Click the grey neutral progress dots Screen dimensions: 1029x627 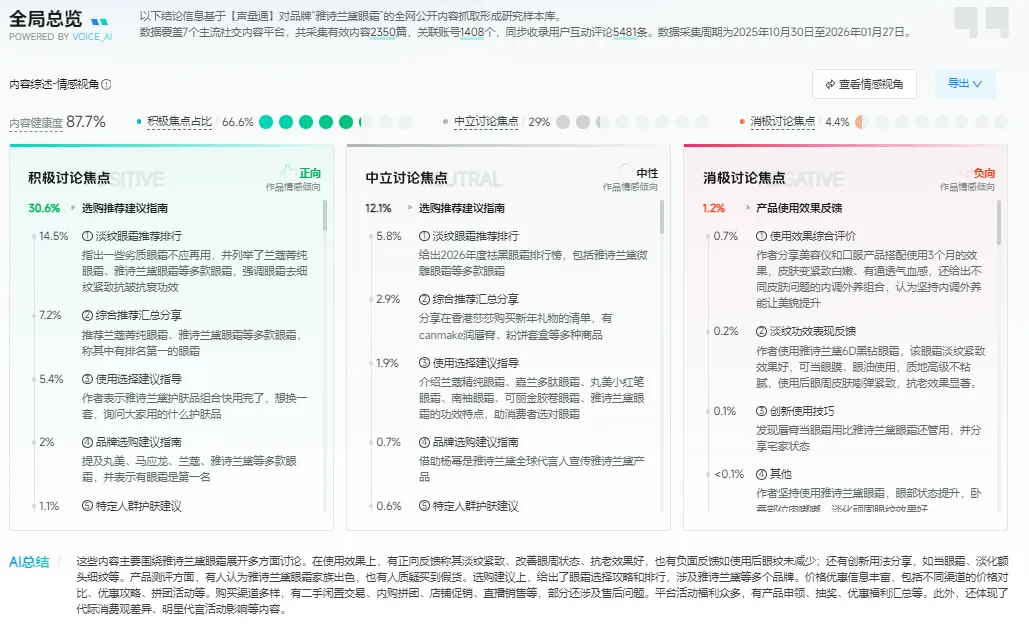click(633, 122)
